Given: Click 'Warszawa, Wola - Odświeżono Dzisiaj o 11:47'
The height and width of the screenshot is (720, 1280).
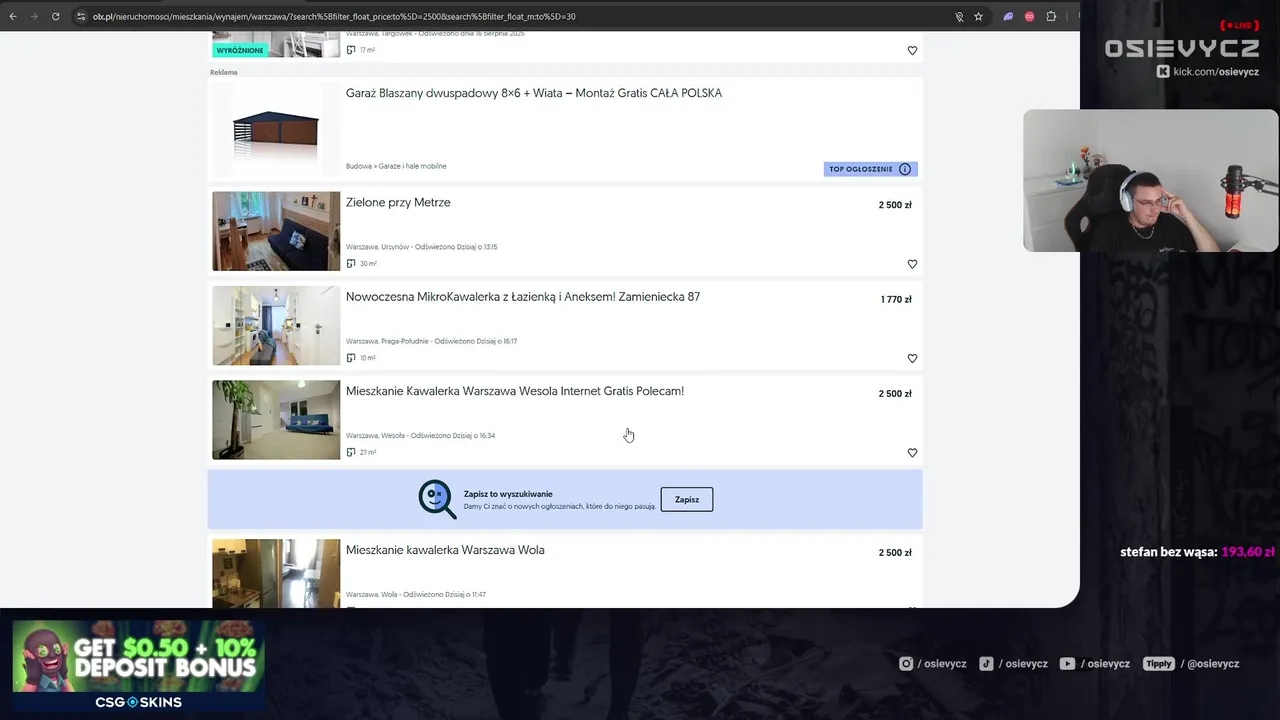Looking at the screenshot, I should (x=416, y=594).
